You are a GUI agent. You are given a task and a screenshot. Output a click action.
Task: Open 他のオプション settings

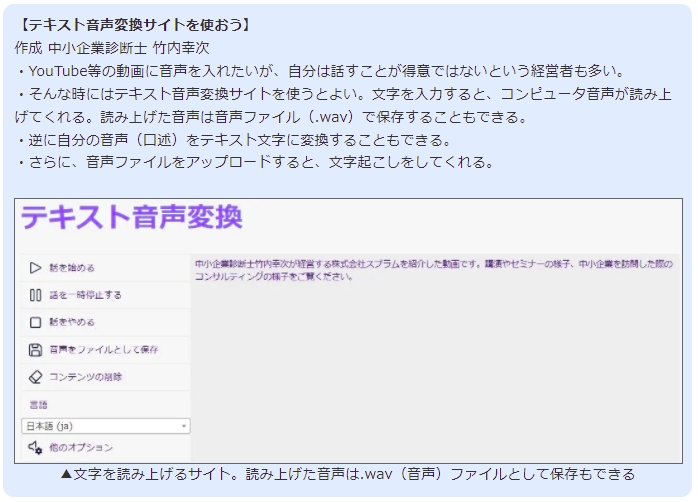(81, 447)
